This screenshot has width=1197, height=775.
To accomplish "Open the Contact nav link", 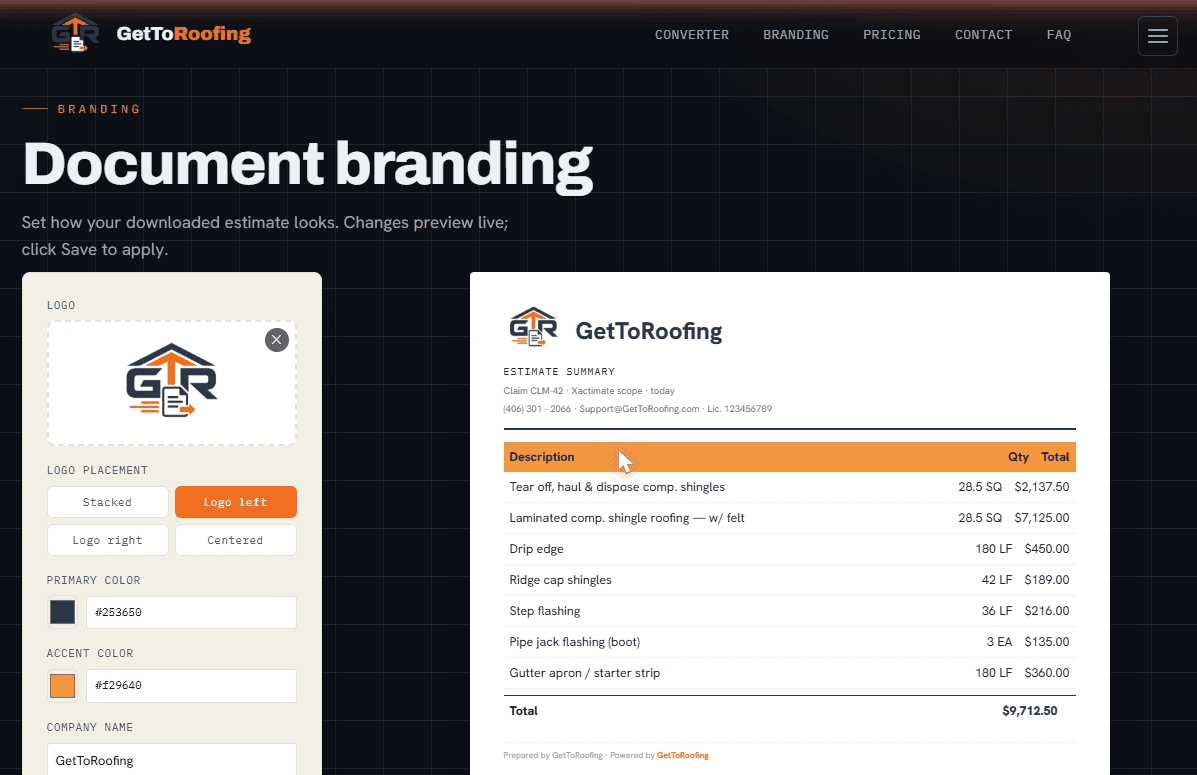I will coord(983,35).
